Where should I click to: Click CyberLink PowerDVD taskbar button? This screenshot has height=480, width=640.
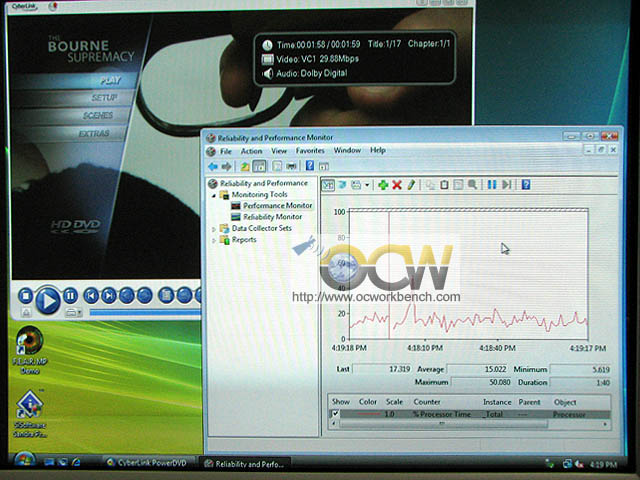pos(147,462)
